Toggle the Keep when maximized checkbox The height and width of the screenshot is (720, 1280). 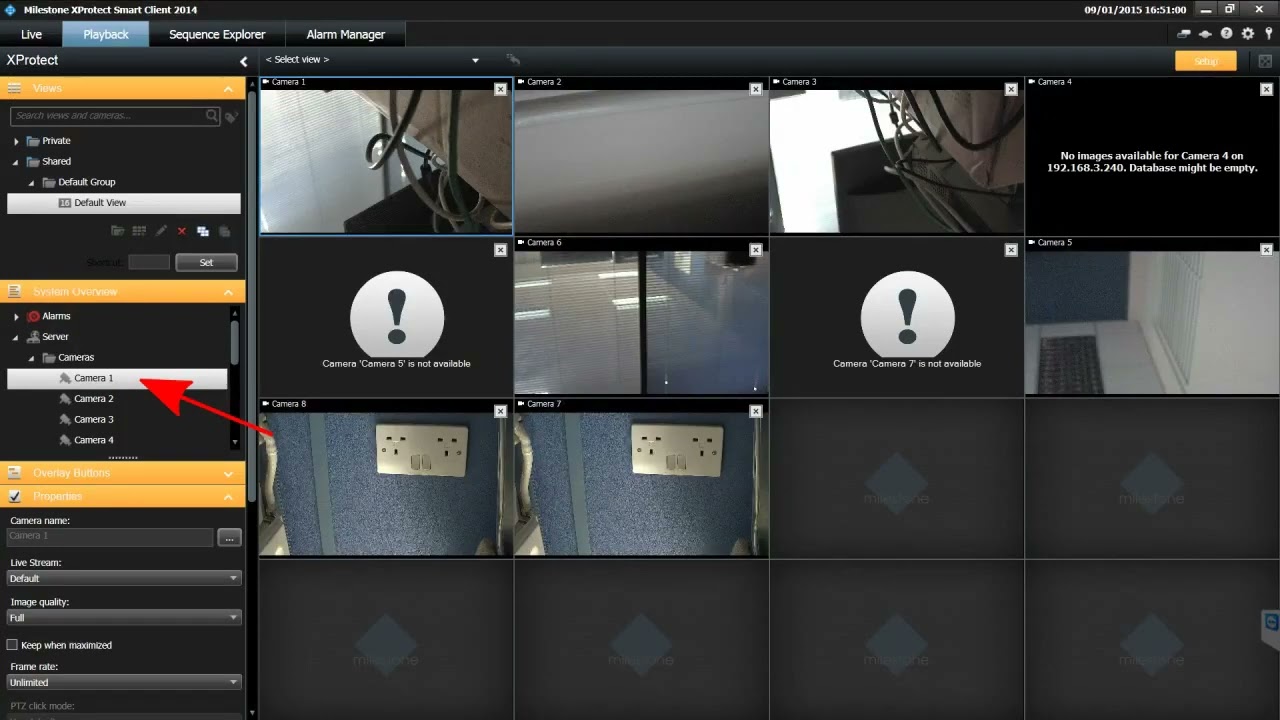[x=13, y=645]
